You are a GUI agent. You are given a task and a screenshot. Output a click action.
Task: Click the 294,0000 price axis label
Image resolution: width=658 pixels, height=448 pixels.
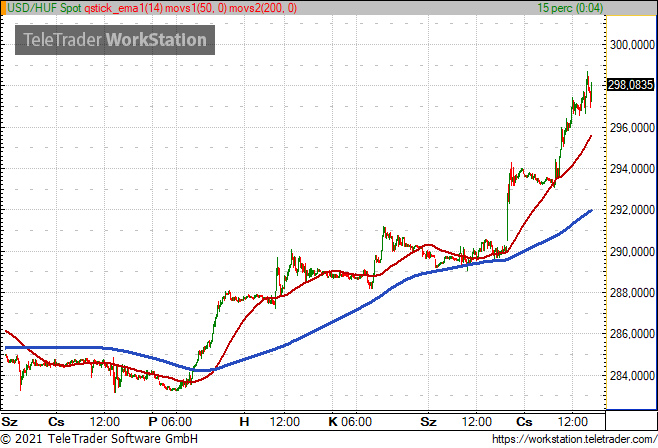pyautogui.click(x=632, y=169)
